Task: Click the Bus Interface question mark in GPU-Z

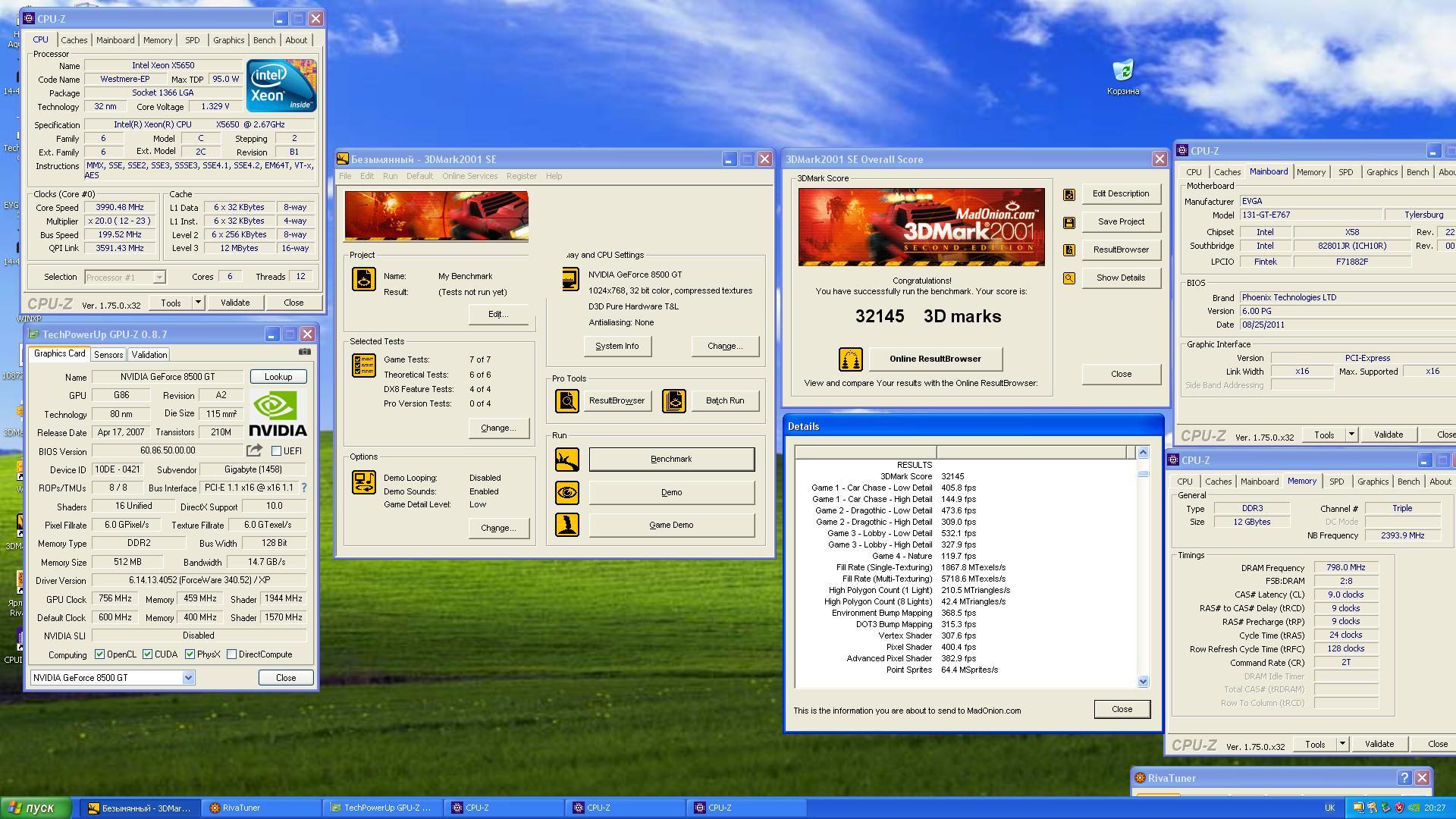Action: click(x=304, y=488)
